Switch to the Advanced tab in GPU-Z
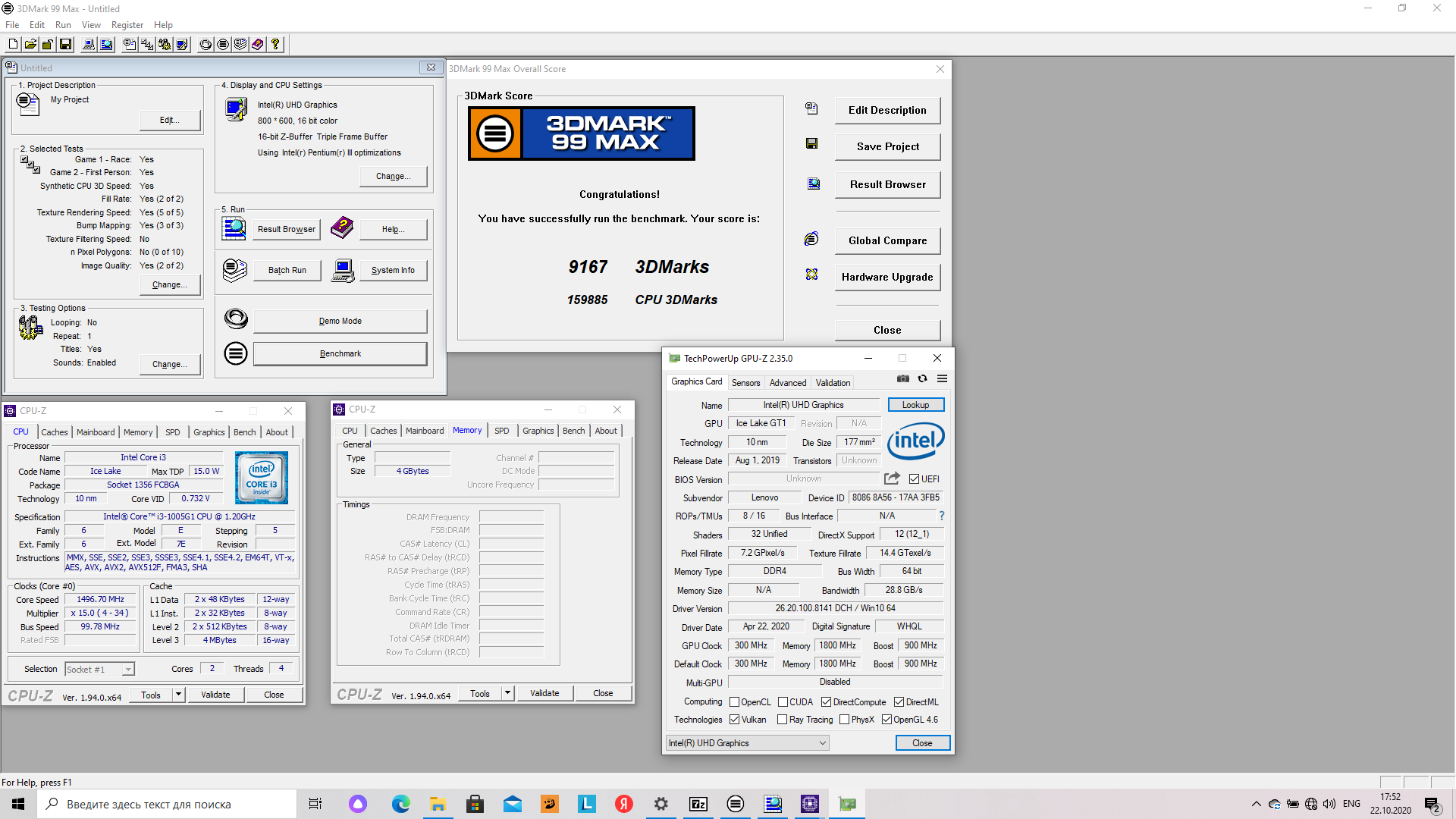 pyautogui.click(x=788, y=383)
